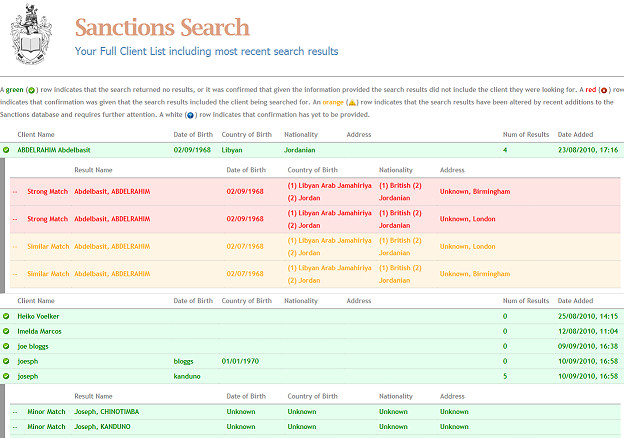Toggle dash marker on Similar Match London row
The height and width of the screenshot is (438, 624).
(x=14, y=246)
